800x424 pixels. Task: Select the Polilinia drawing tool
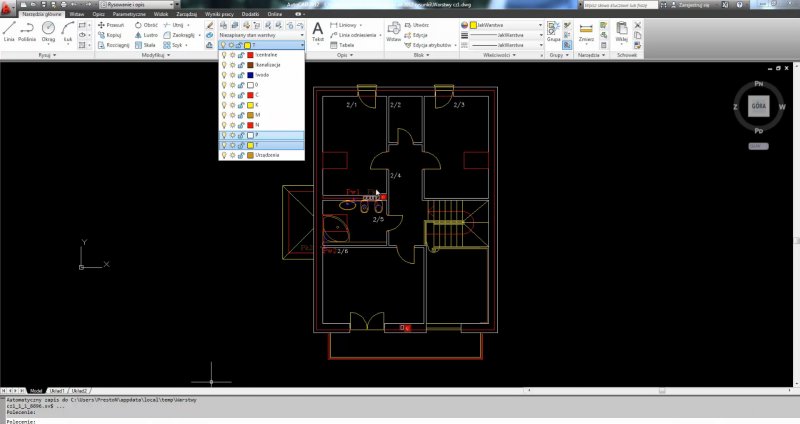pos(28,31)
